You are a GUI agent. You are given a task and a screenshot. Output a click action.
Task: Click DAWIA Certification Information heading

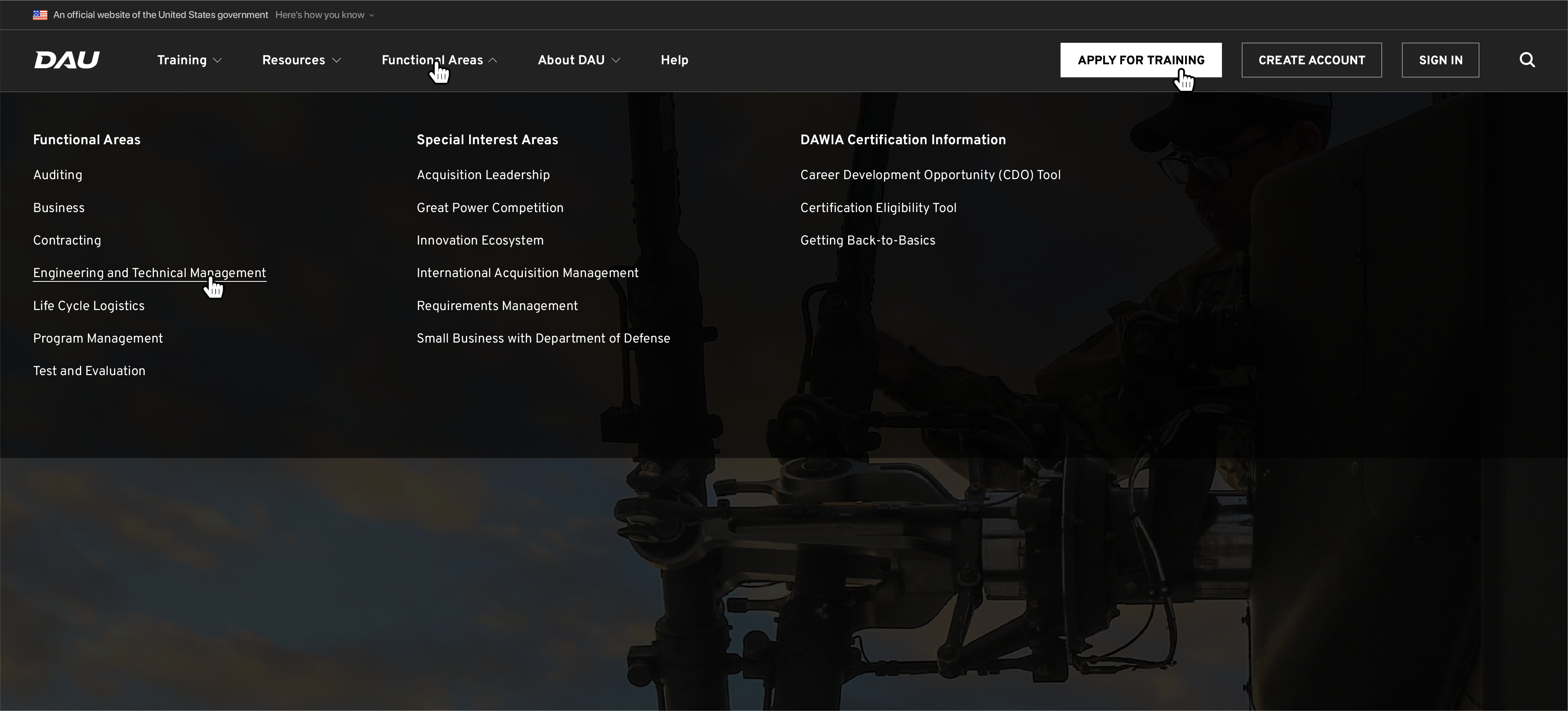point(903,140)
